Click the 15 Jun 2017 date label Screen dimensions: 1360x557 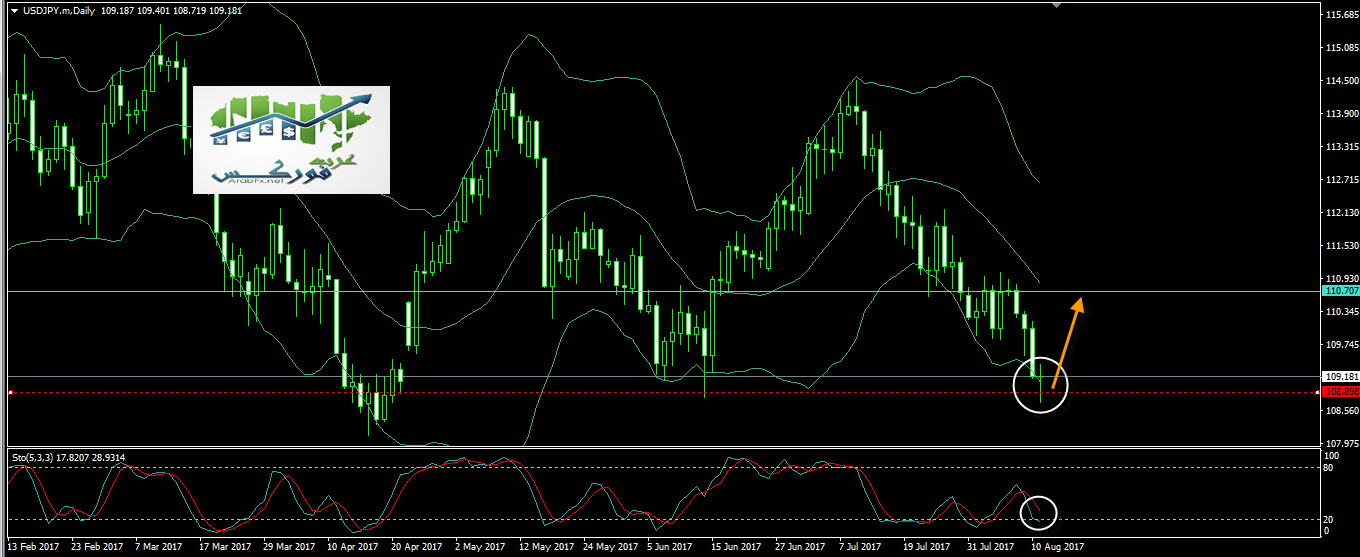[x=737, y=548]
